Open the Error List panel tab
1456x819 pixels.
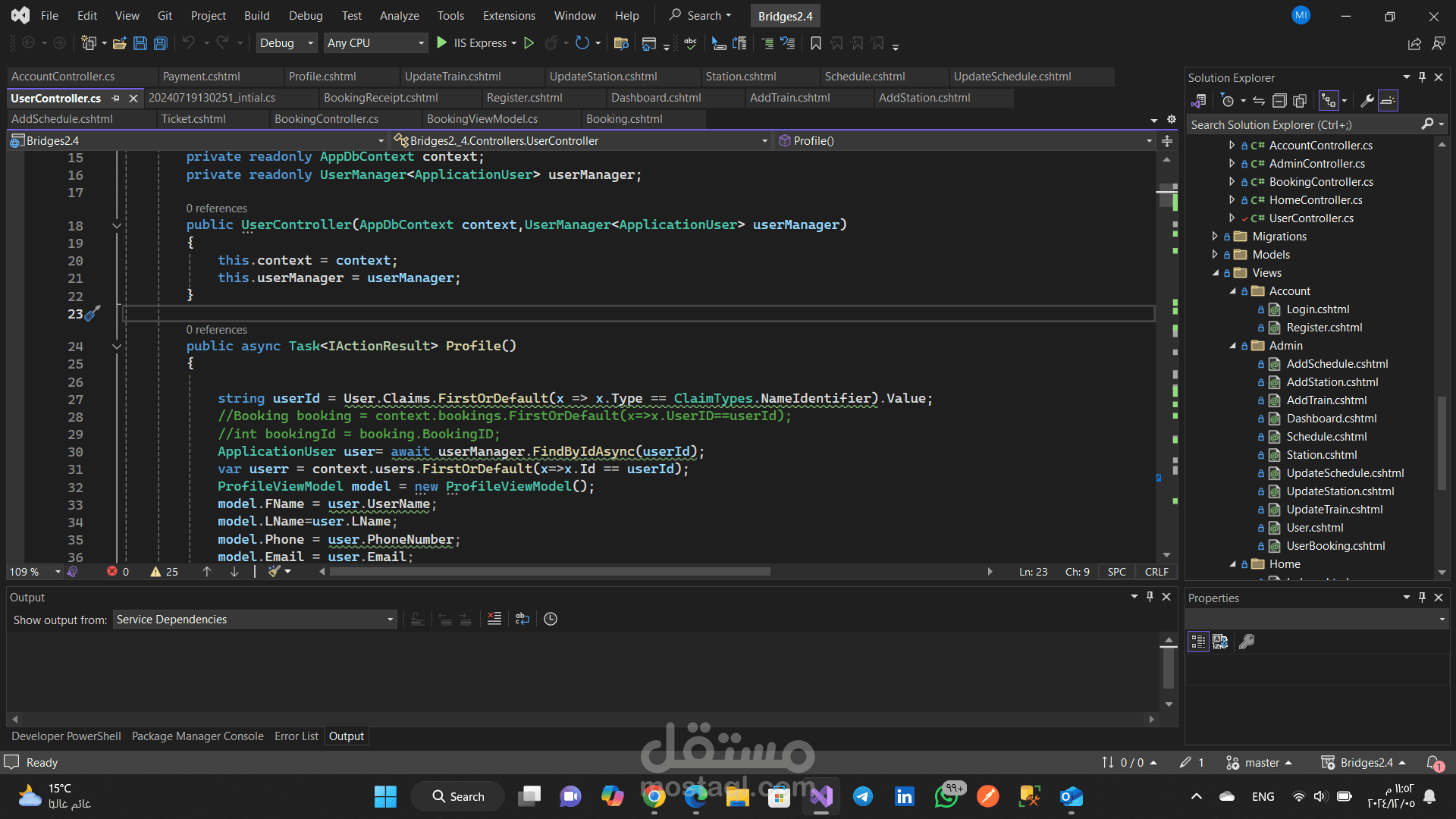296,736
